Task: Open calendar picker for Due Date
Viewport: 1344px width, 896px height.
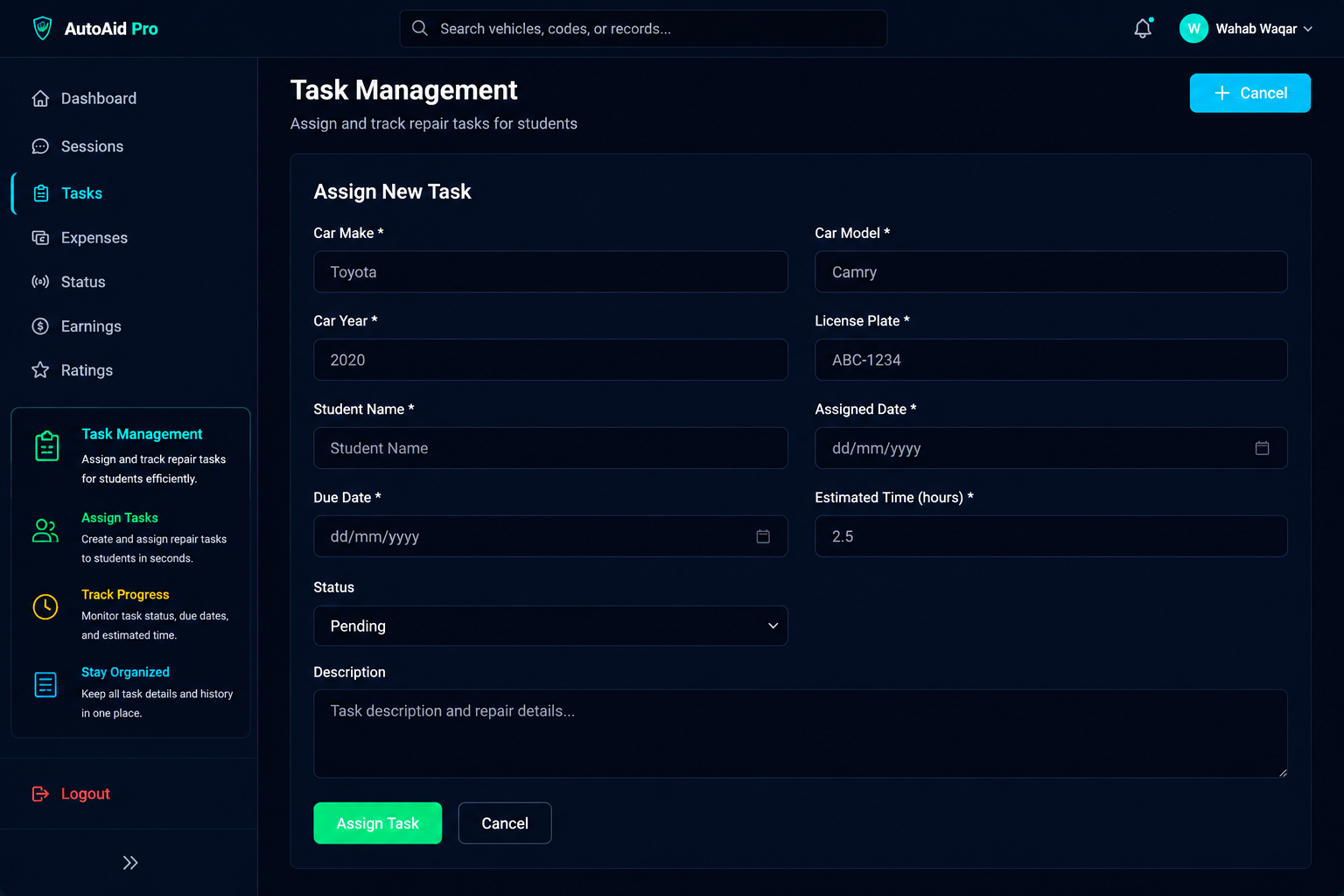Action: coord(763,536)
